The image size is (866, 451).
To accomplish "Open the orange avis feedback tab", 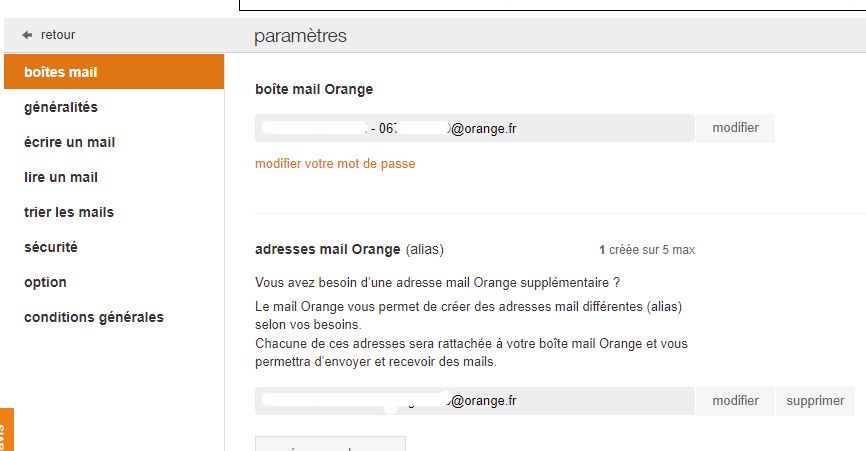I will tap(6, 430).
